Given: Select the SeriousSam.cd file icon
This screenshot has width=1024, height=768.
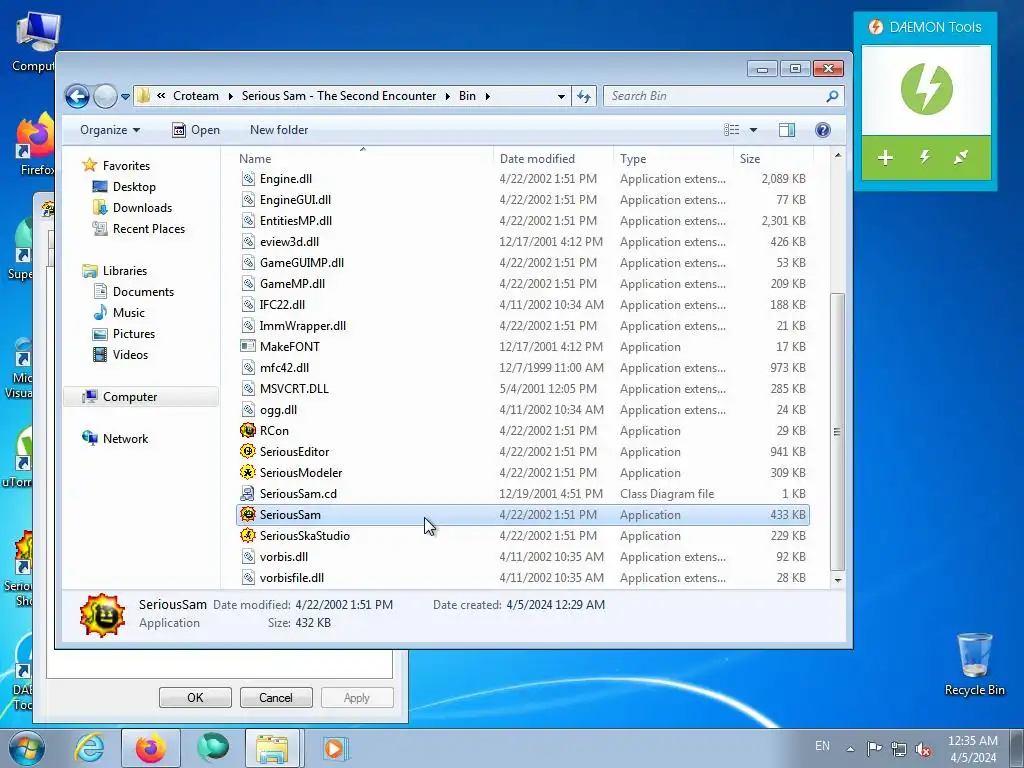Looking at the screenshot, I should coord(248,493).
